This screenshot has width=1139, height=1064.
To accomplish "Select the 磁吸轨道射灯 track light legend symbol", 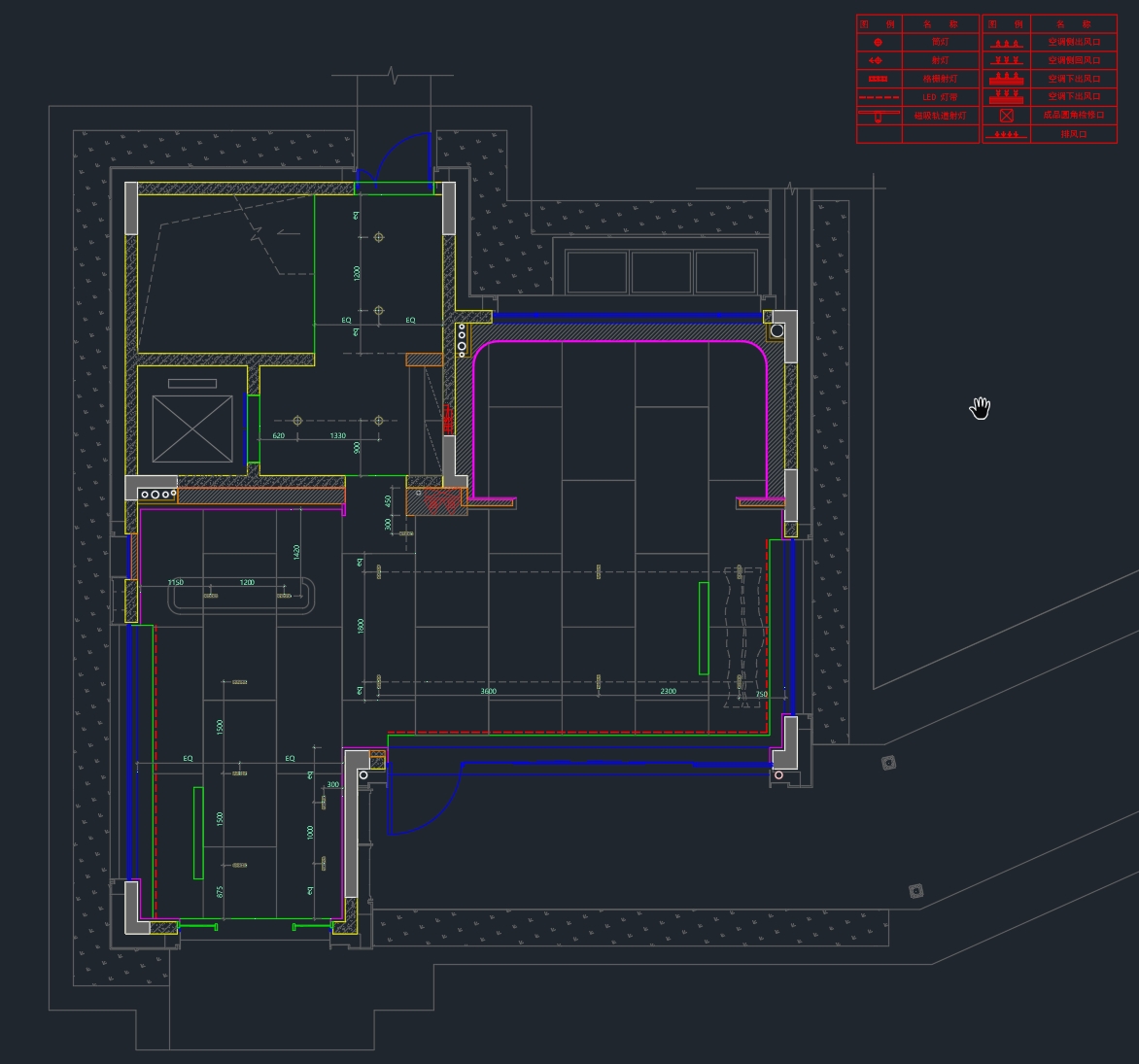I will [x=879, y=116].
